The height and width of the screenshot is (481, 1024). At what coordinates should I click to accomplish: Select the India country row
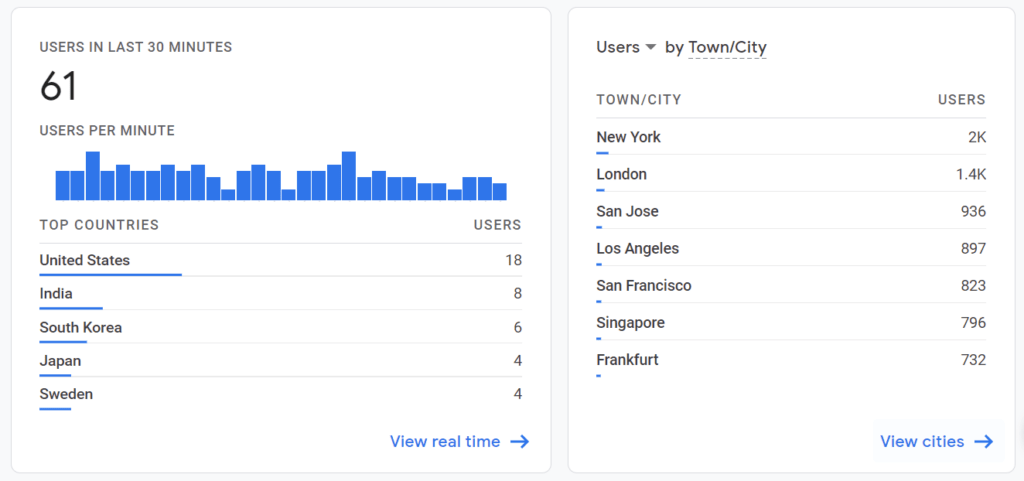(x=280, y=294)
